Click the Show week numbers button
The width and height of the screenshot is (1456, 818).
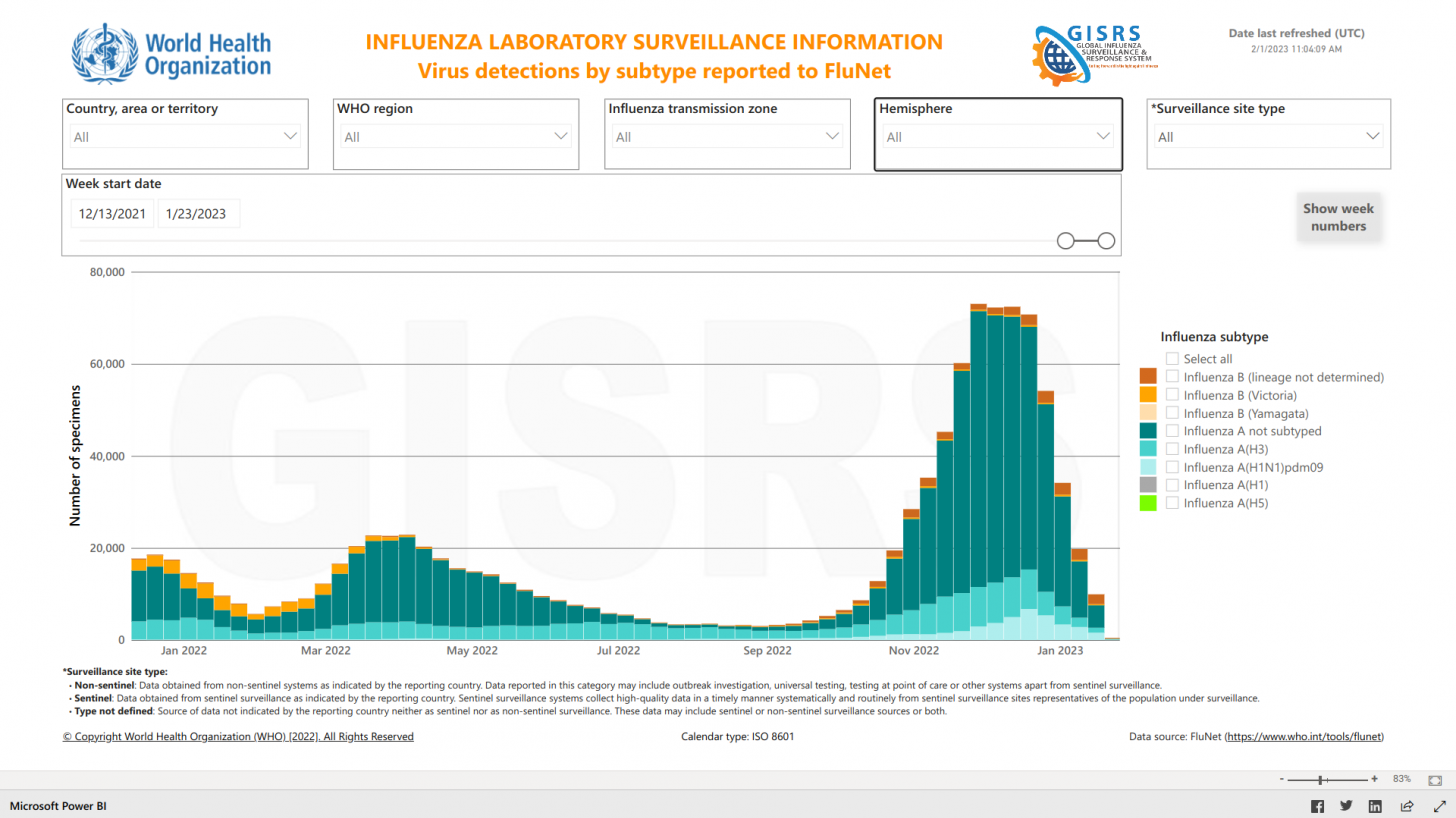[1338, 217]
